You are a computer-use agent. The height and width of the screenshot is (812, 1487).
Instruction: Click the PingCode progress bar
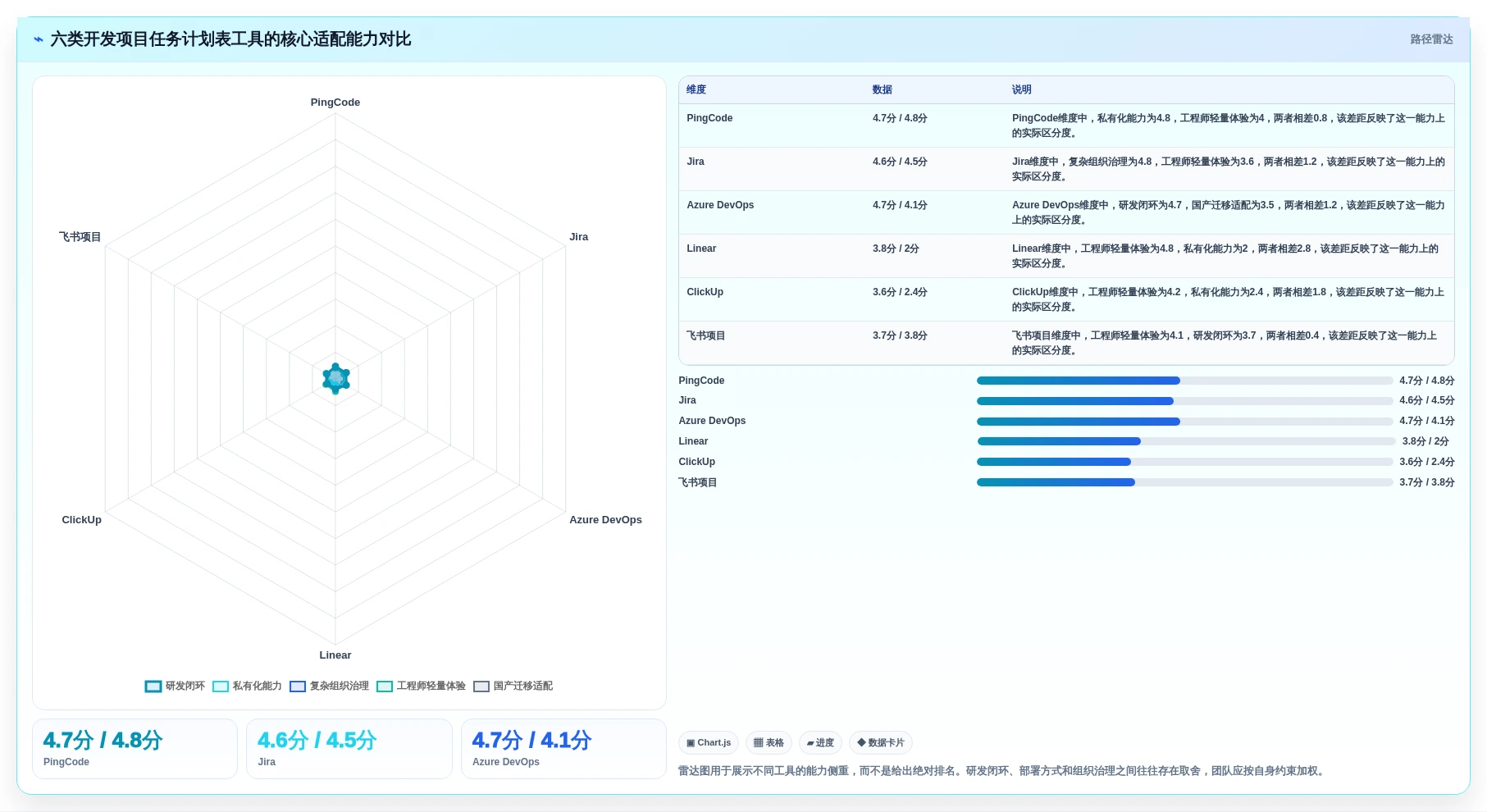1184,381
